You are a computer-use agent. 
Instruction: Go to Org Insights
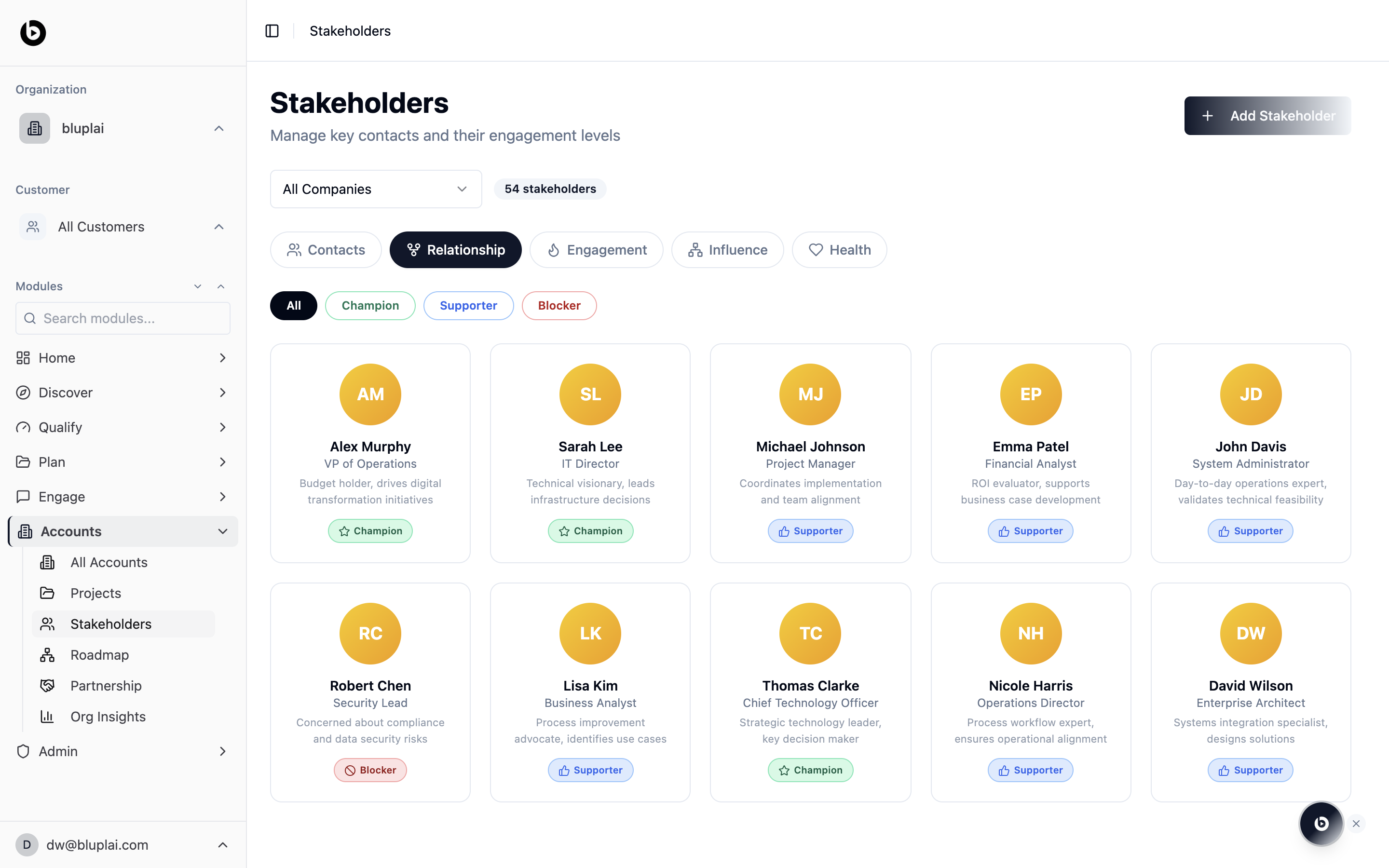click(108, 717)
